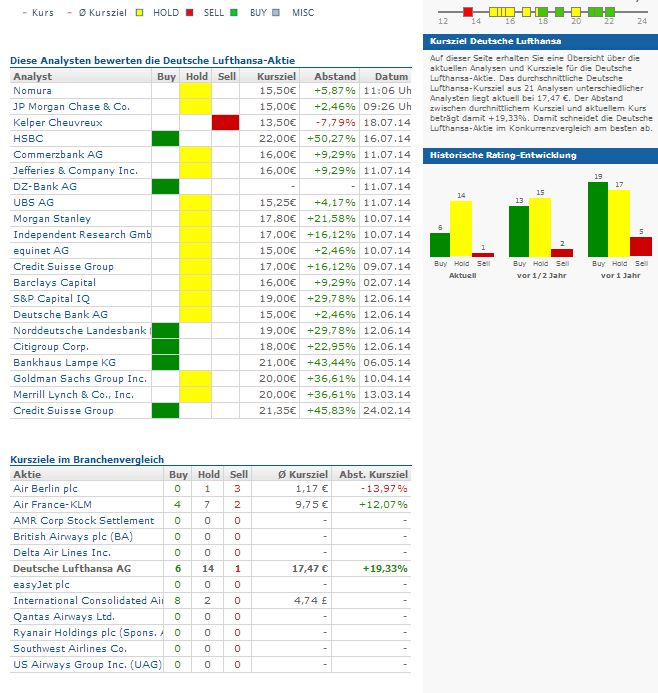Open US Airways Group Inc. (UAG) stock
Screen dimensions: 658x693
point(87,664)
